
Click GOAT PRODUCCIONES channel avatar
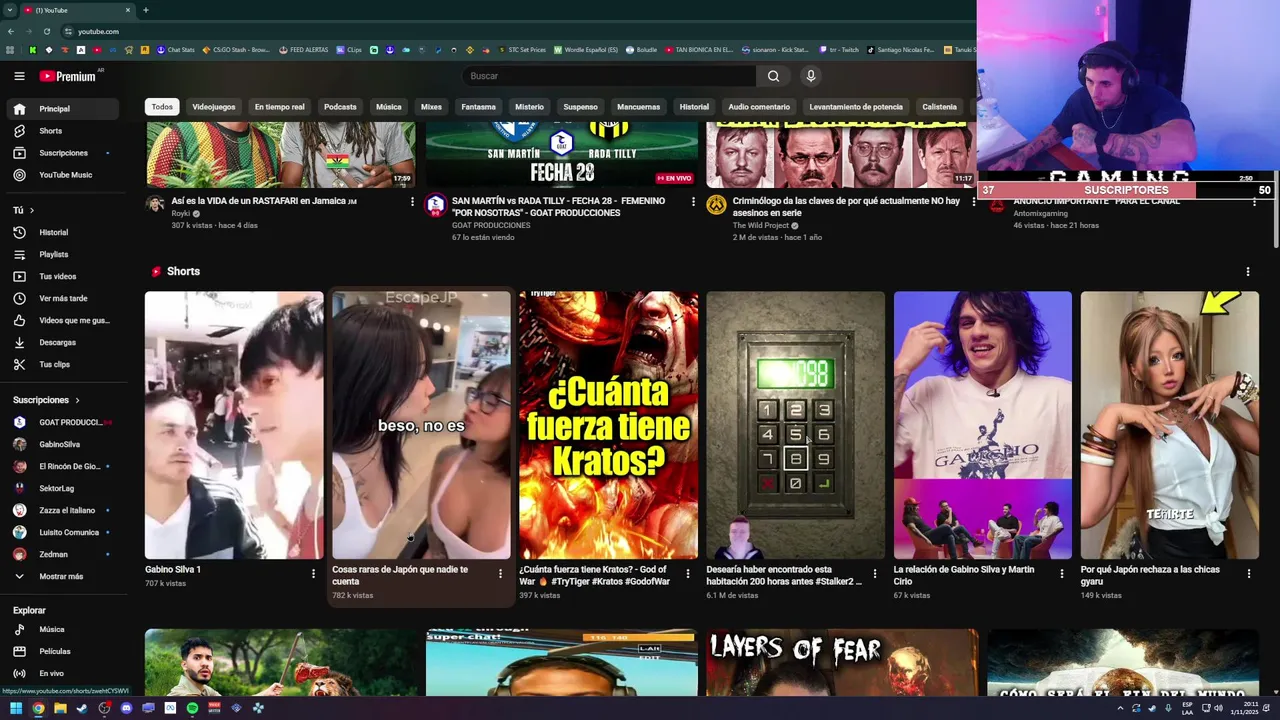click(435, 205)
